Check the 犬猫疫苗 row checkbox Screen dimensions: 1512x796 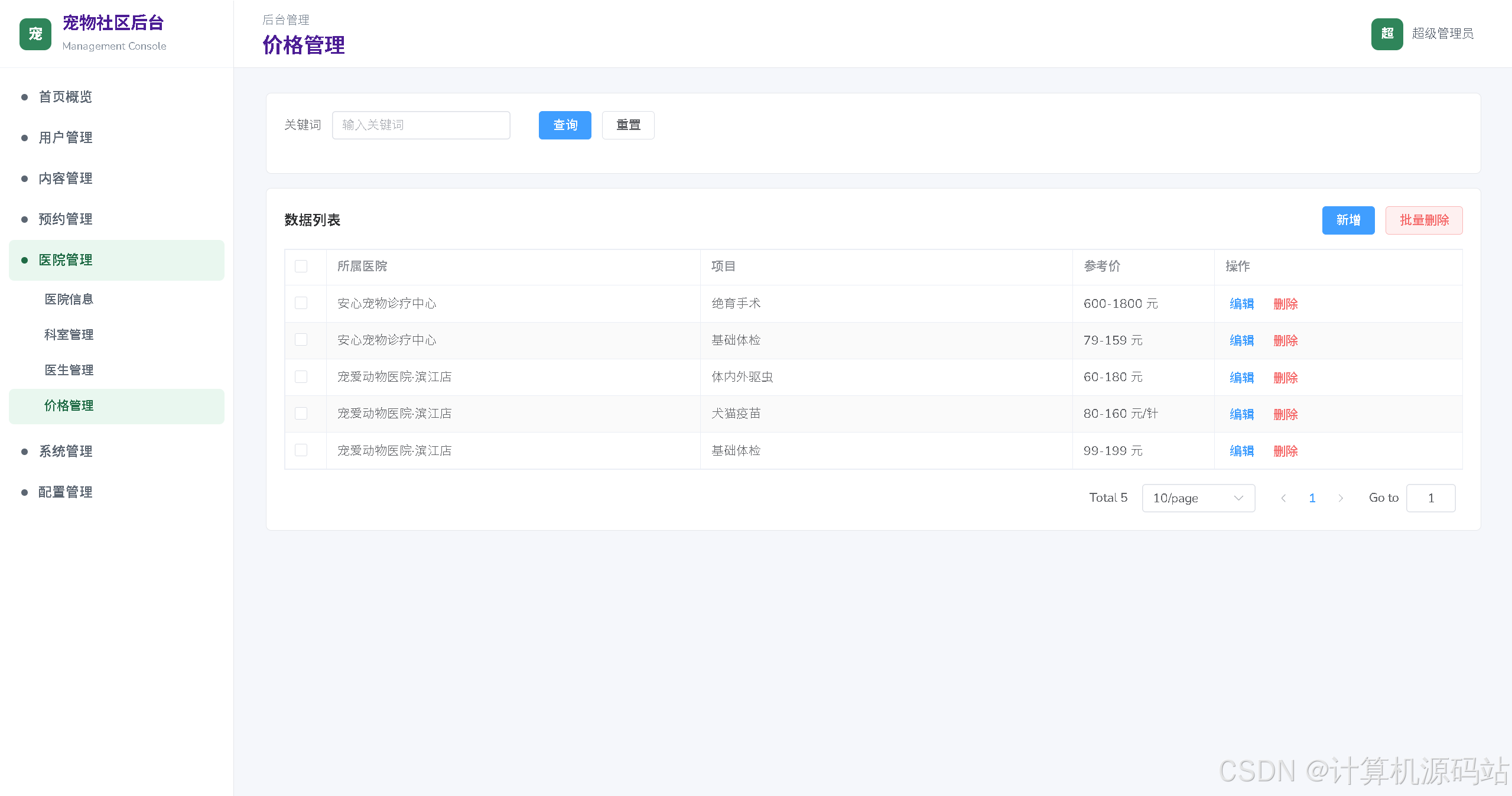[301, 414]
